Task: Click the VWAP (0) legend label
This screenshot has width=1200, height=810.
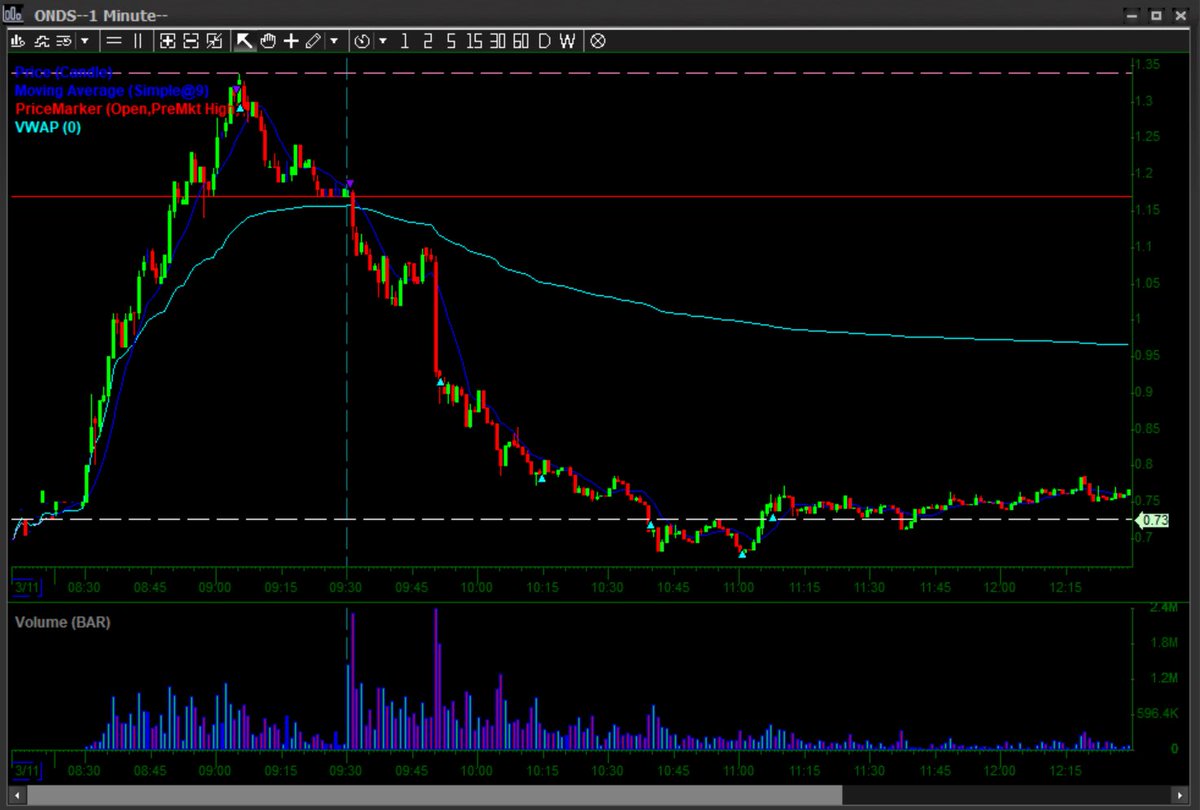Action: pyautogui.click(x=47, y=127)
